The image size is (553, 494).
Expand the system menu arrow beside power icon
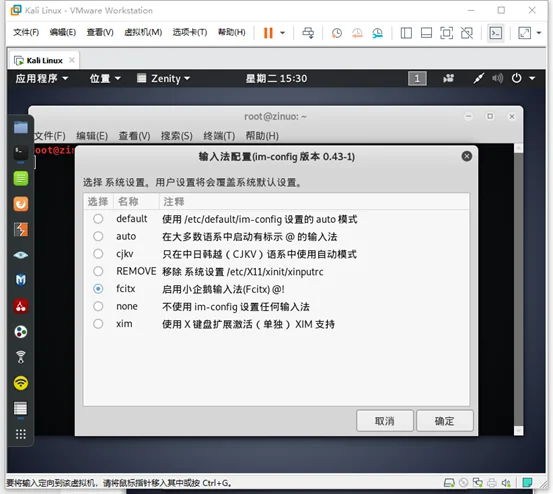(532, 78)
